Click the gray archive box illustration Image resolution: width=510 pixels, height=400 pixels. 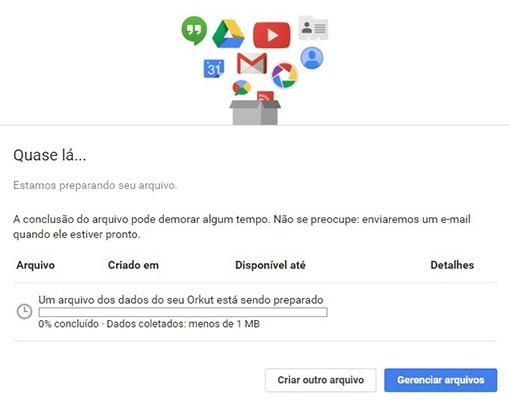coord(255,113)
